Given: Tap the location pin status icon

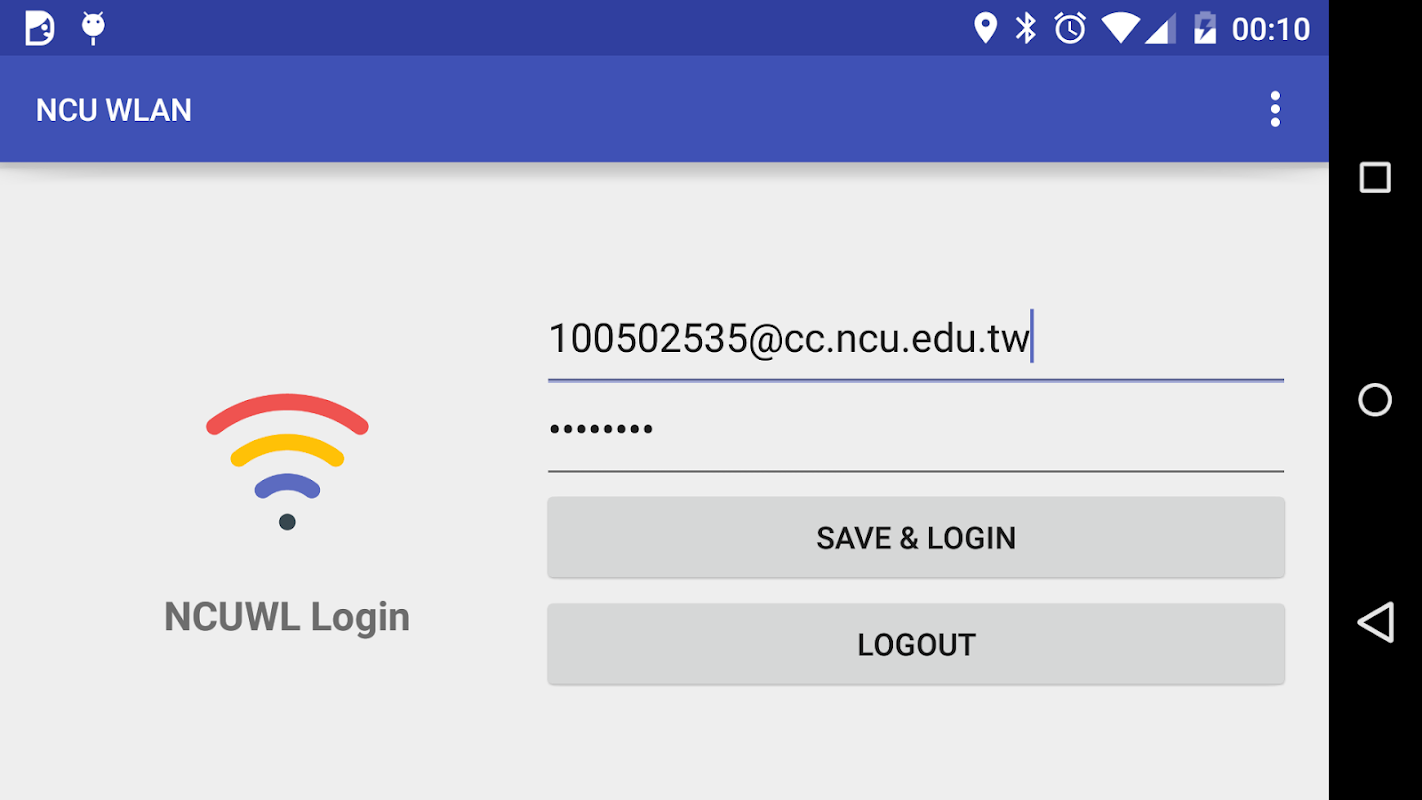Looking at the screenshot, I should coord(985,28).
